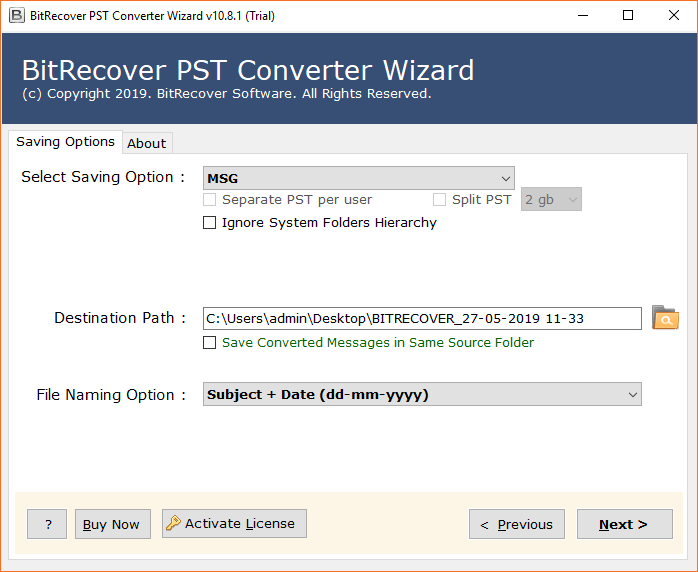Click the 'File Naming Option :' label
Viewport: 698px width, 572px height.
point(111,395)
